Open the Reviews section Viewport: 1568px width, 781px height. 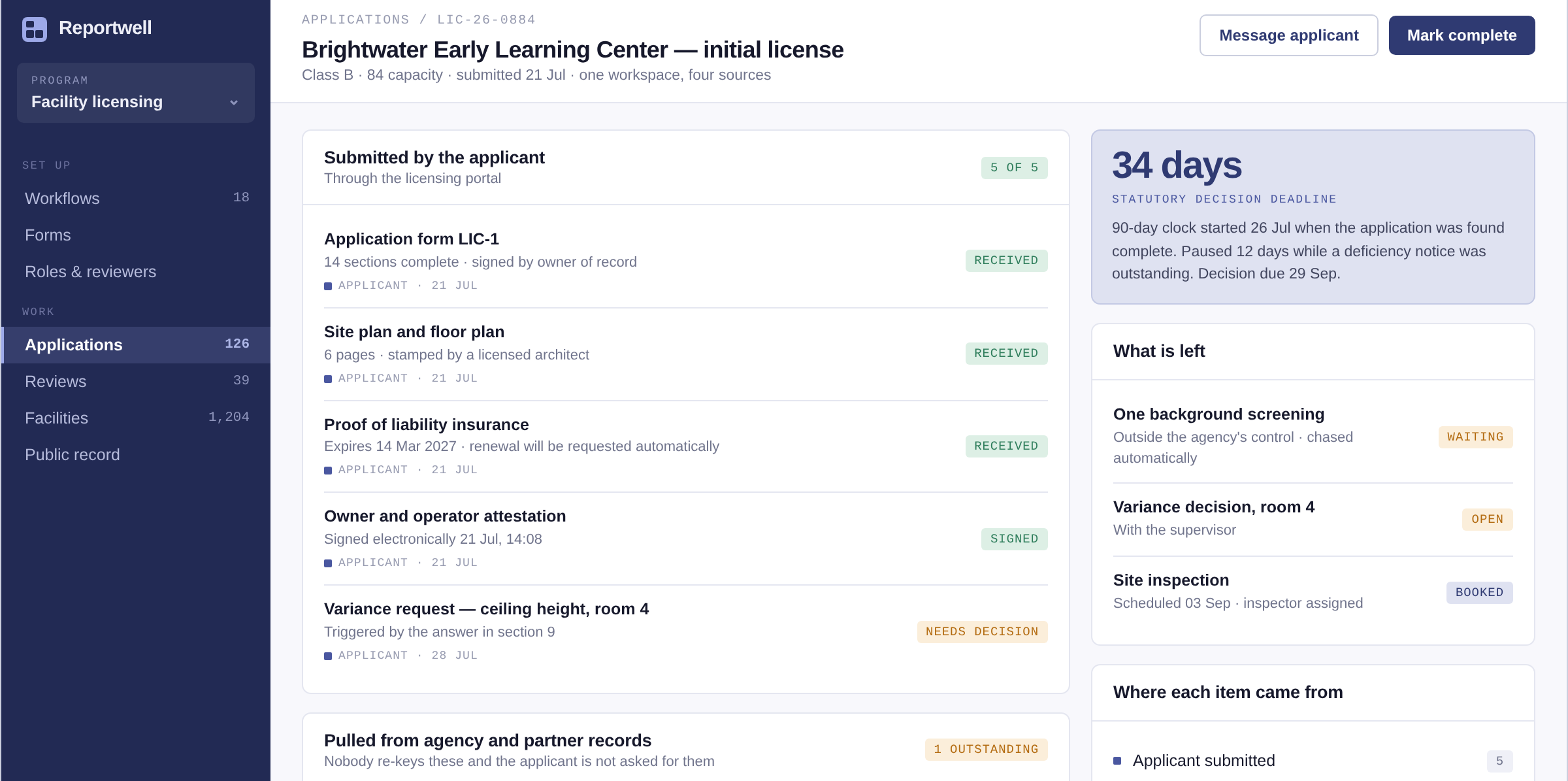136,381
